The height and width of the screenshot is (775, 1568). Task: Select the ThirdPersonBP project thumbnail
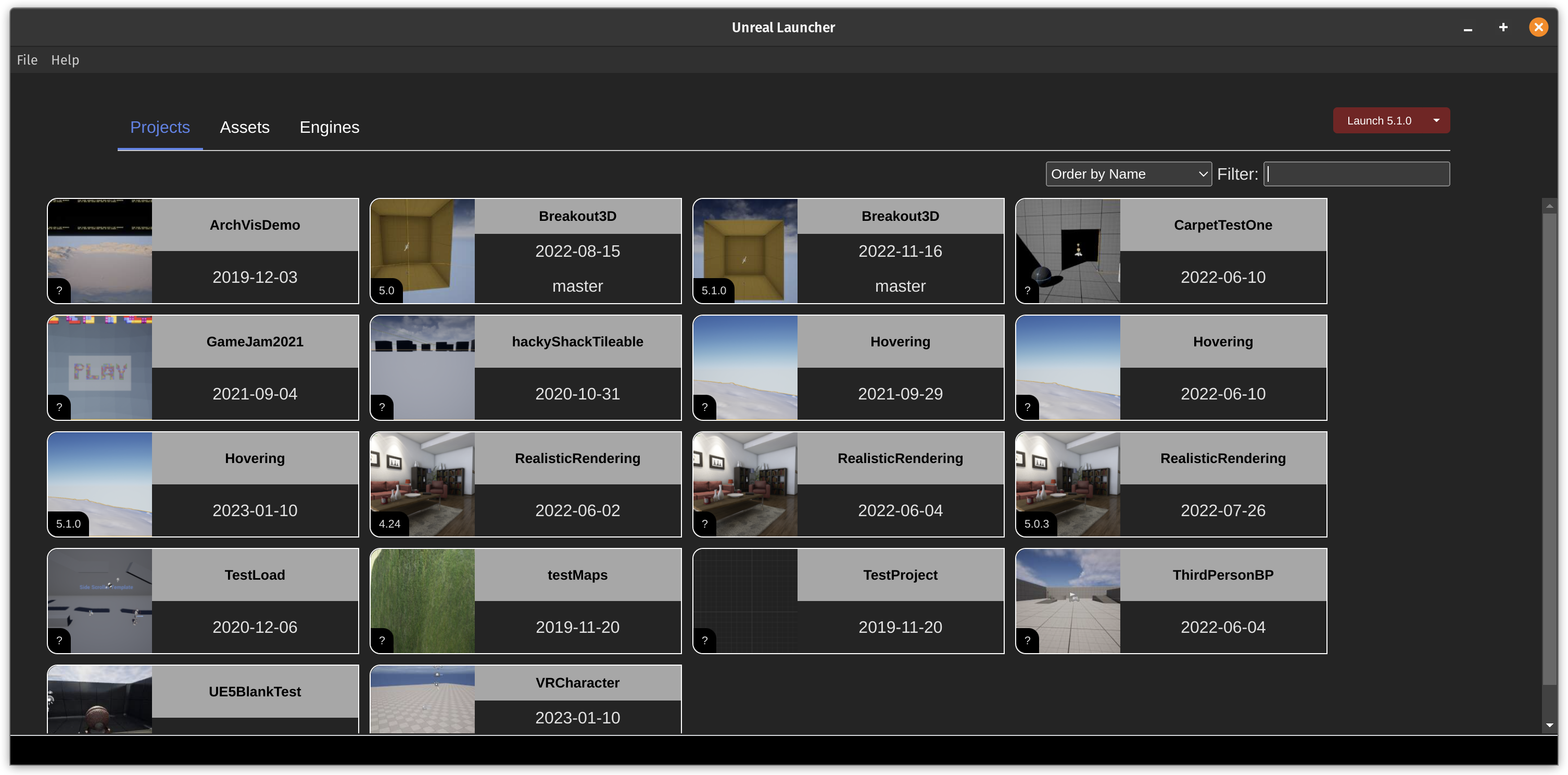click(1068, 601)
